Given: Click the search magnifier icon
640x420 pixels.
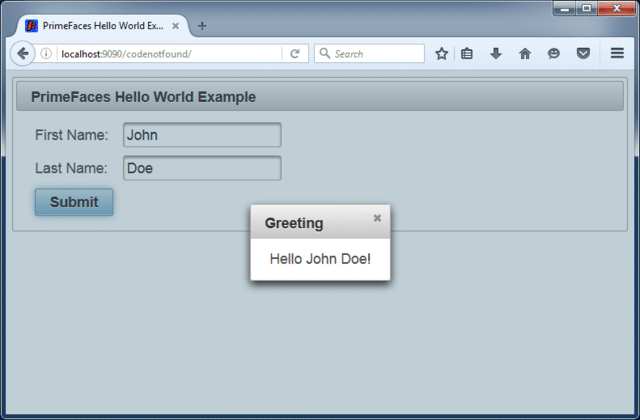Looking at the screenshot, I should click(x=325, y=53).
